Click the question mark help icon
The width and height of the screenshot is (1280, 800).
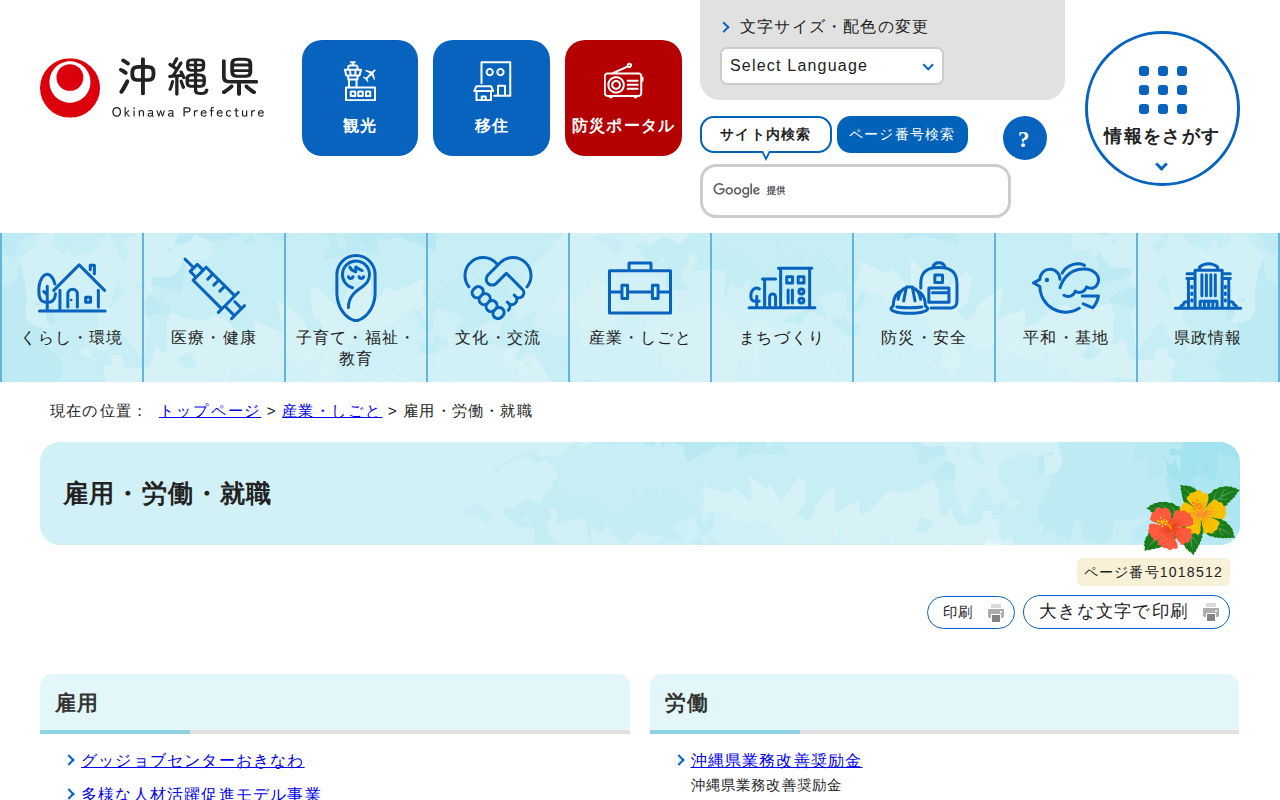1024,138
